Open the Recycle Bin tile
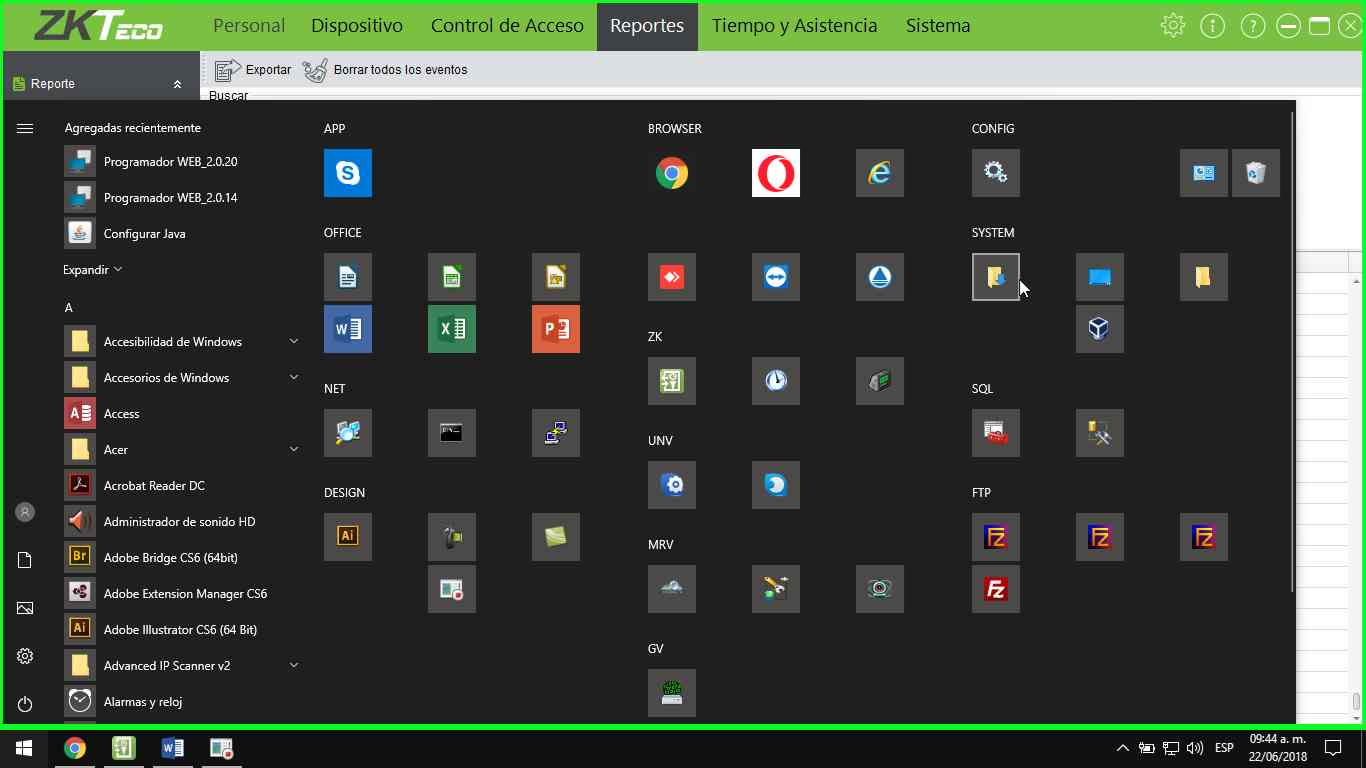This screenshot has width=1366, height=768. [1256, 173]
